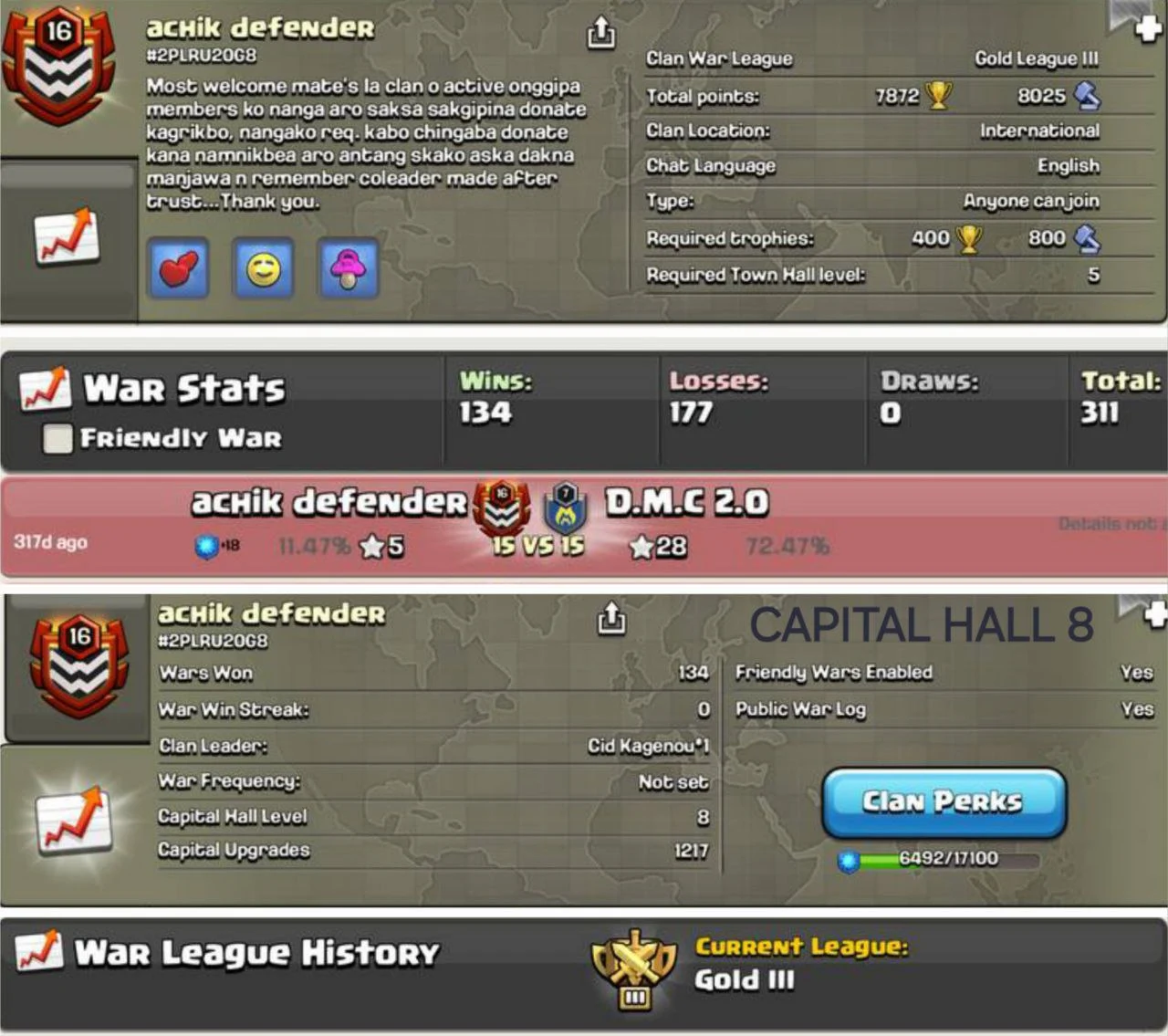Toggle the Friendly War checkbox
The image size is (1168, 1036).
pos(57,438)
